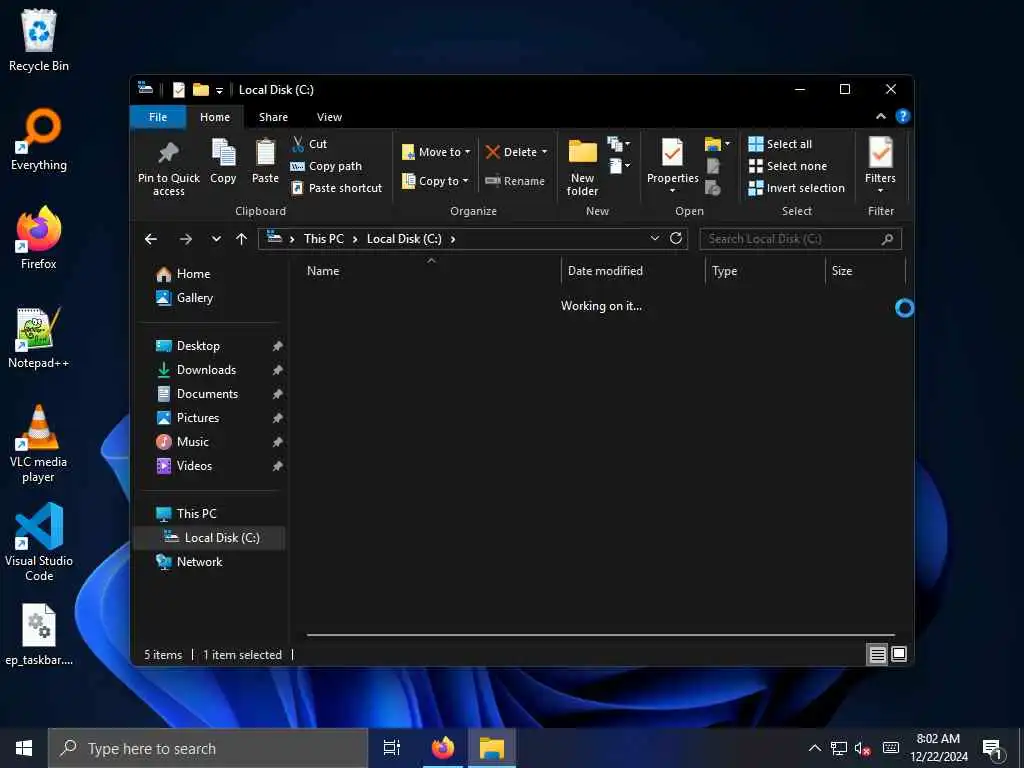Click the Edit document icon in Open group
The width and height of the screenshot is (1024, 768).
pyautogui.click(x=713, y=166)
